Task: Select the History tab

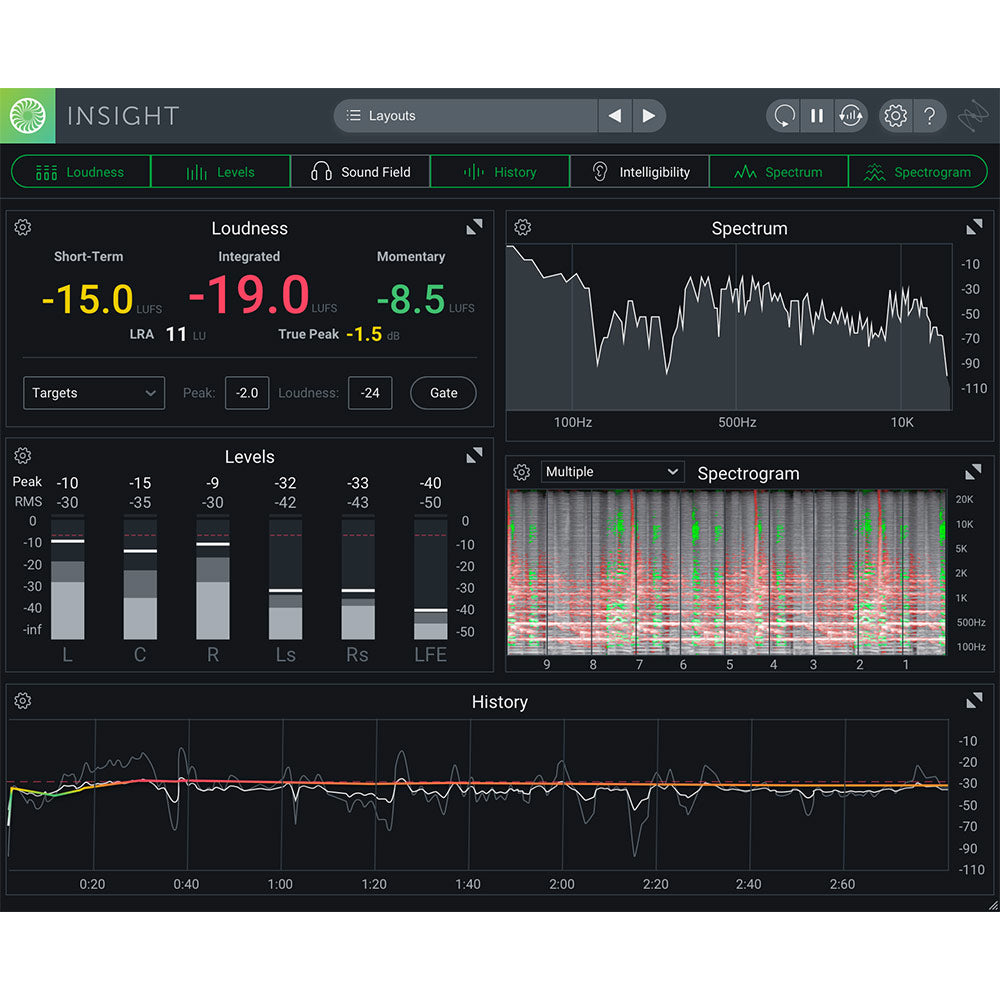Action: coord(500,171)
